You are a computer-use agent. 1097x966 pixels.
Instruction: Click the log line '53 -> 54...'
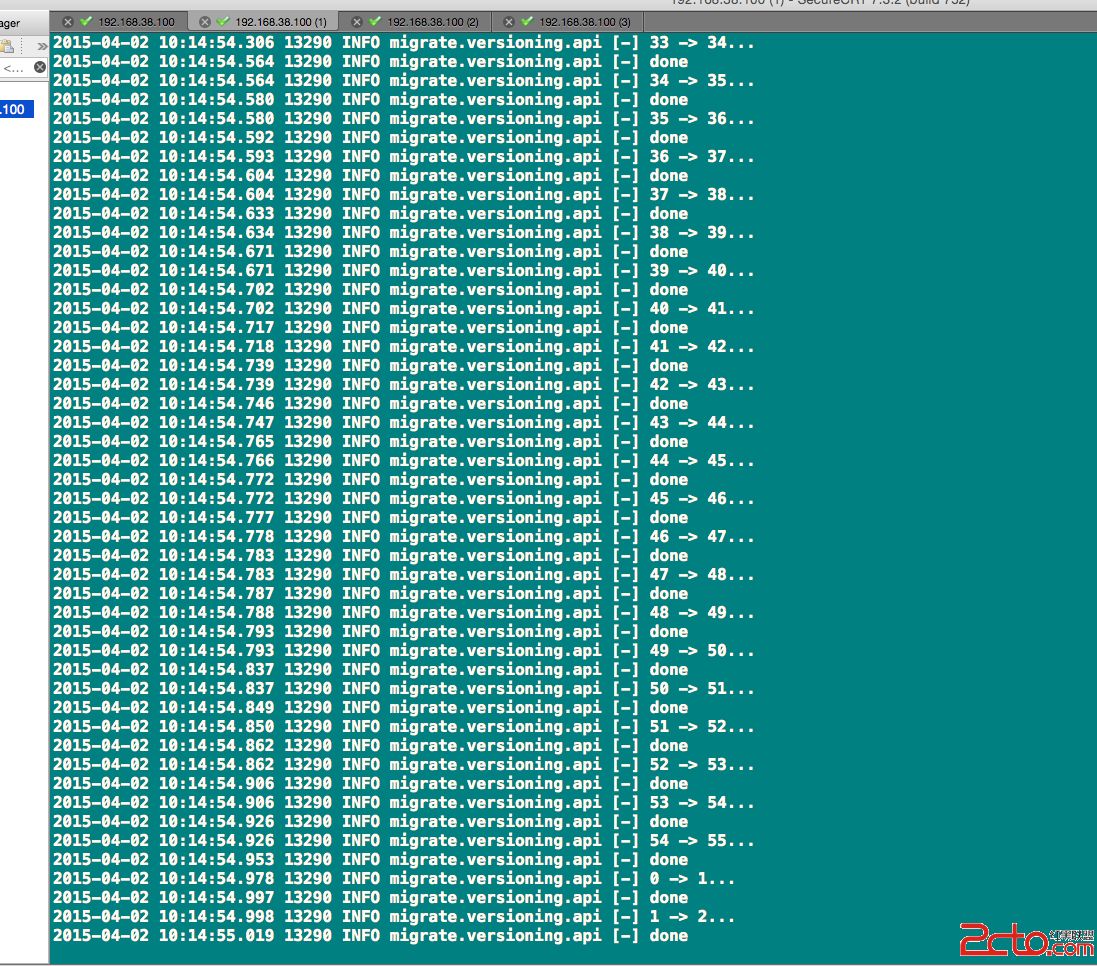click(x=404, y=802)
